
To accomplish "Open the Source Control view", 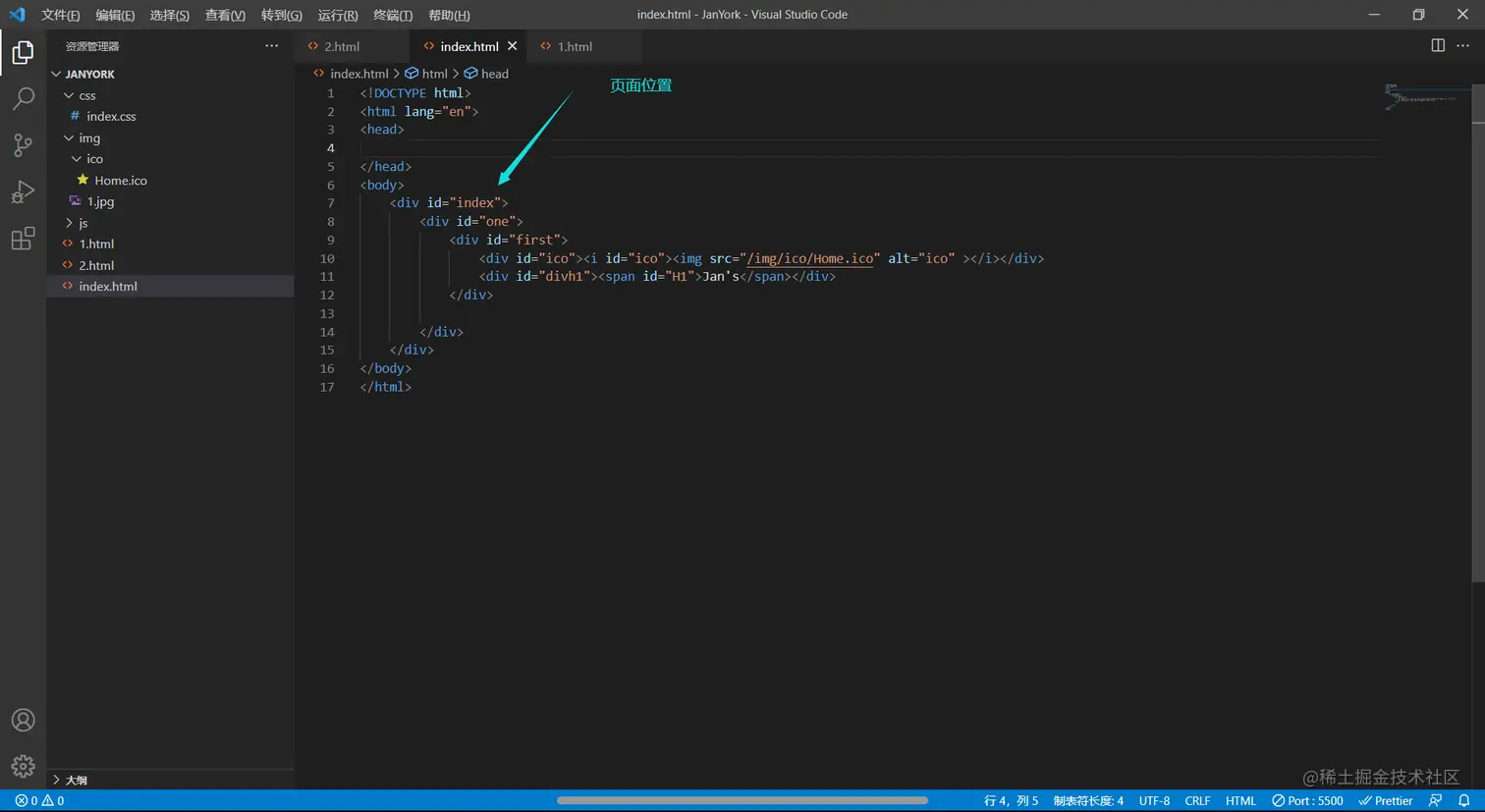I will coord(23,145).
